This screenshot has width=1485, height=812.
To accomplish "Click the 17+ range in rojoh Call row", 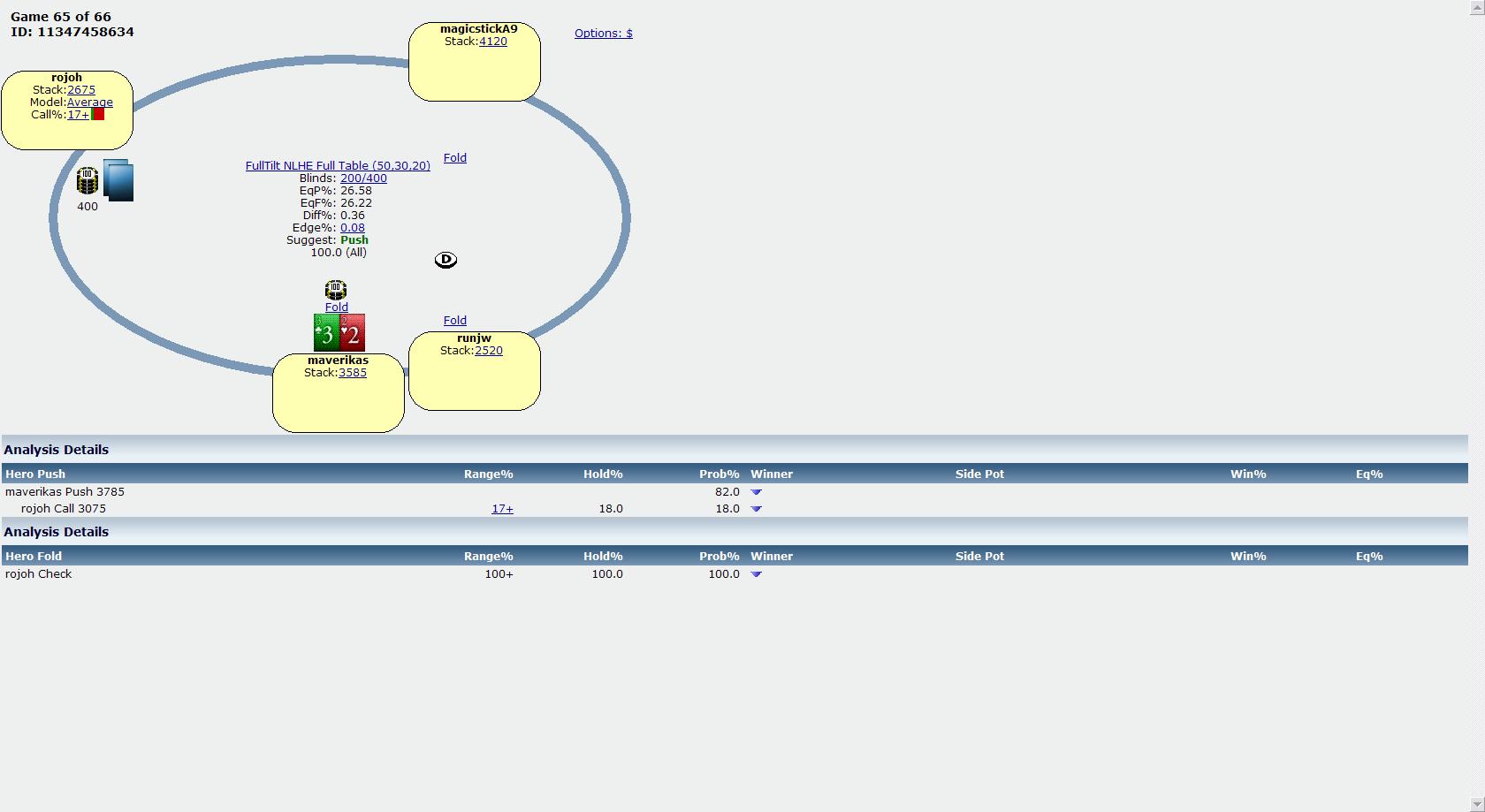I will (x=502, y=509).
